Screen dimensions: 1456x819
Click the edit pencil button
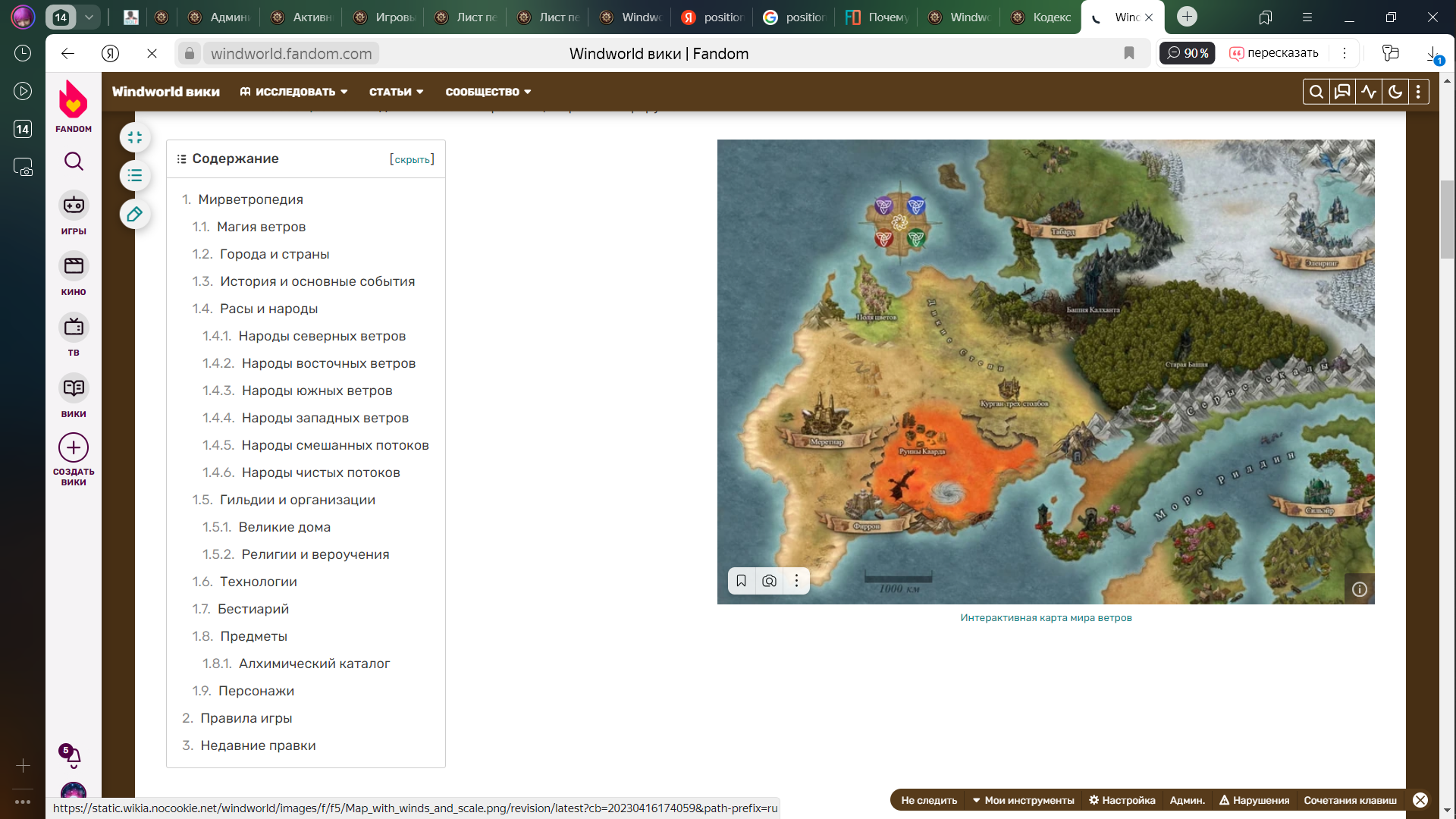click(135, 215)
